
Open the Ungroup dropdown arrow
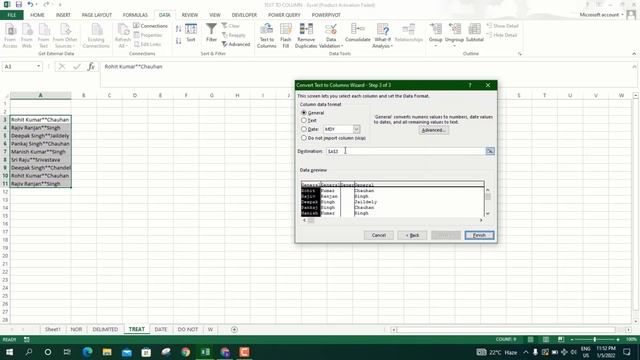click(x=454, y=45)
